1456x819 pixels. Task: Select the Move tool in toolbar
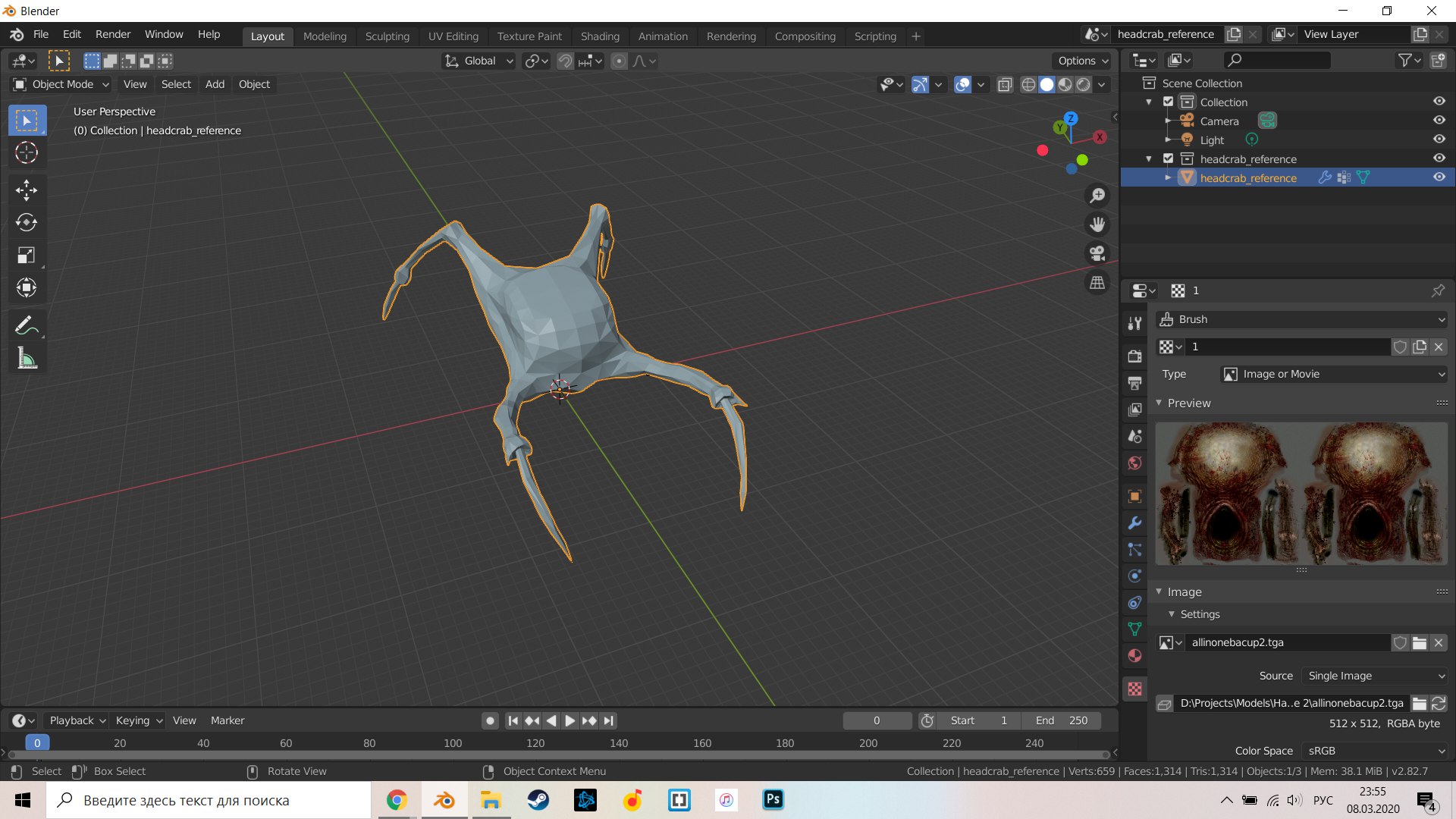pyautogui.click(x=27, y=190)
